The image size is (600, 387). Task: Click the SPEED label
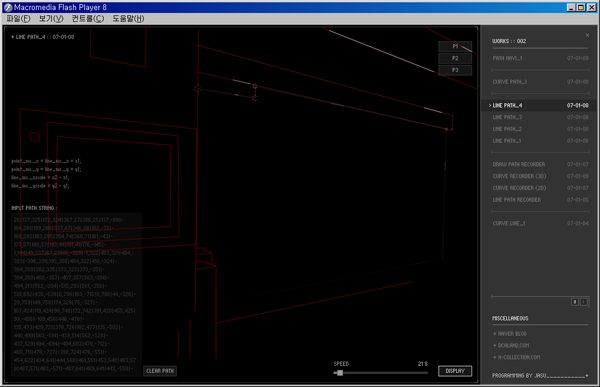pos(341,364)
